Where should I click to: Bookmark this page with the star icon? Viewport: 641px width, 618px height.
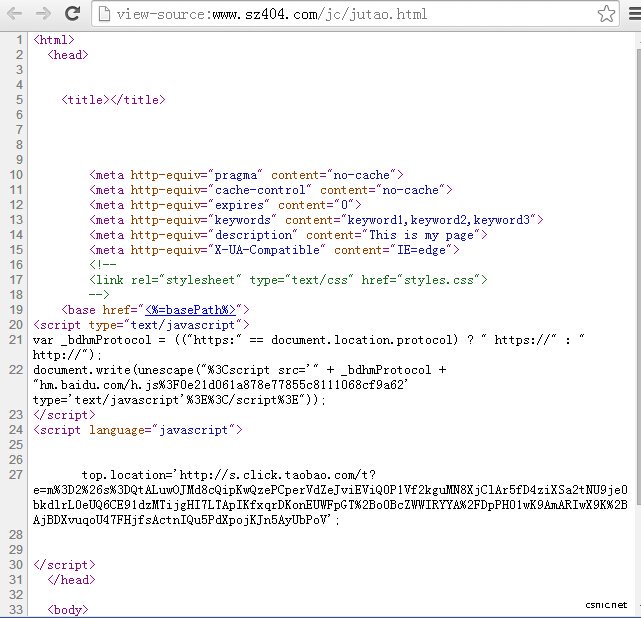pos(606,14)
